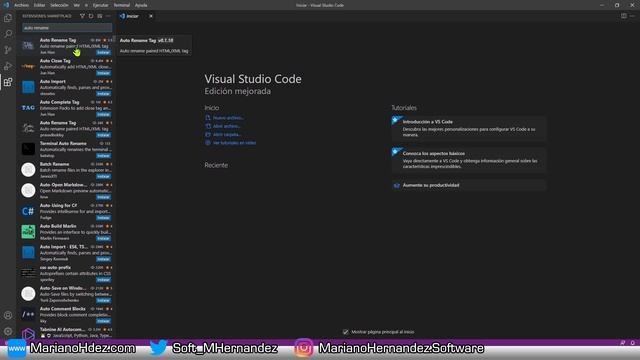The height and width of the screenshot is (360, 640).
Task: Open the Terminal menu
Action: point(122,5)
